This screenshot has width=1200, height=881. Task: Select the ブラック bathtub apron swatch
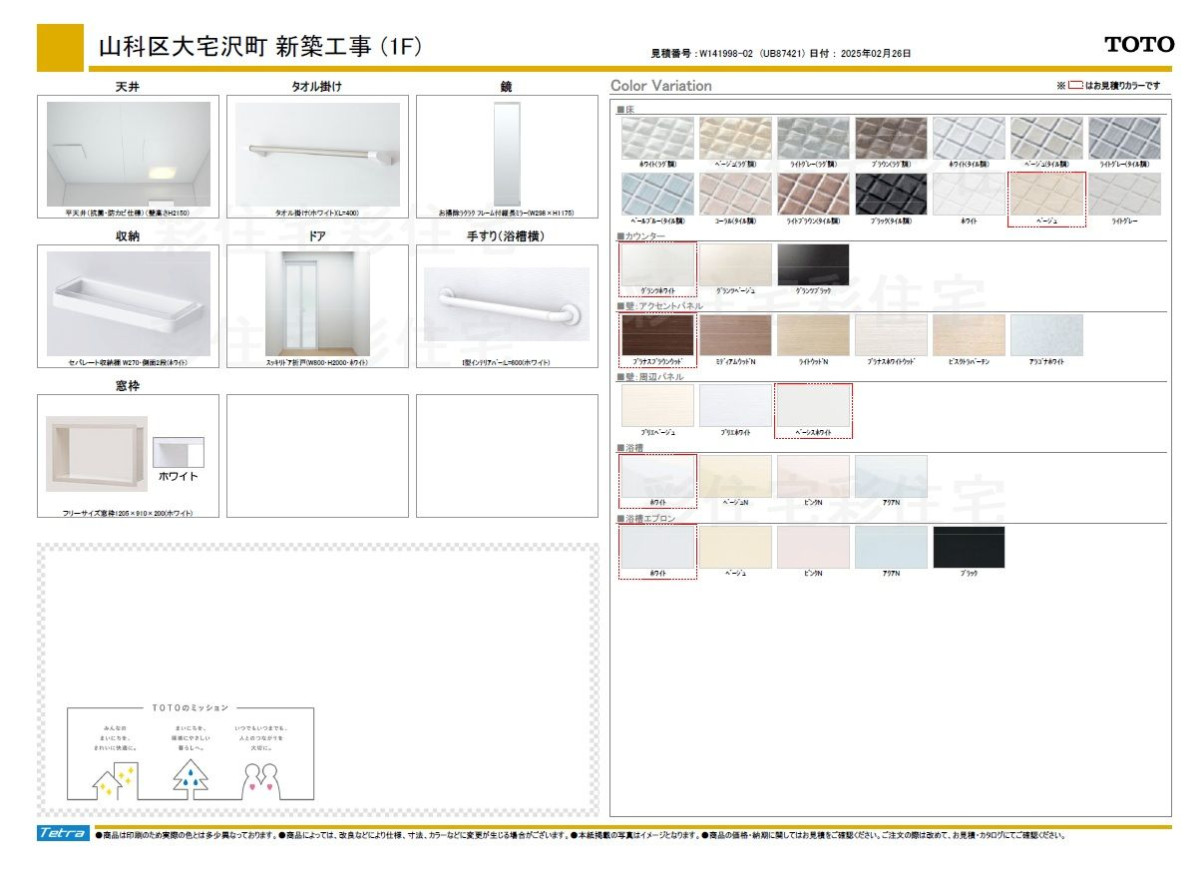pyautogui.click(x=968, y=547)
